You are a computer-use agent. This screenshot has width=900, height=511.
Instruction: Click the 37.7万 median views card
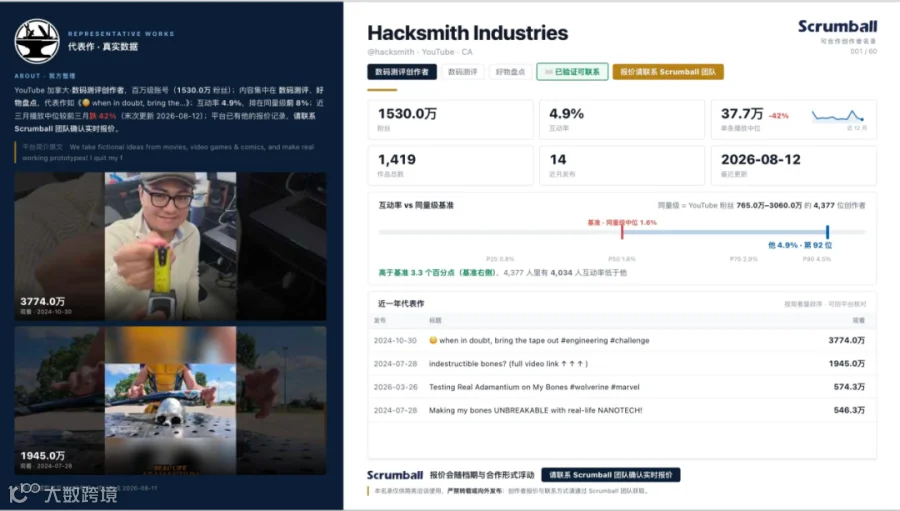(793, 119)
